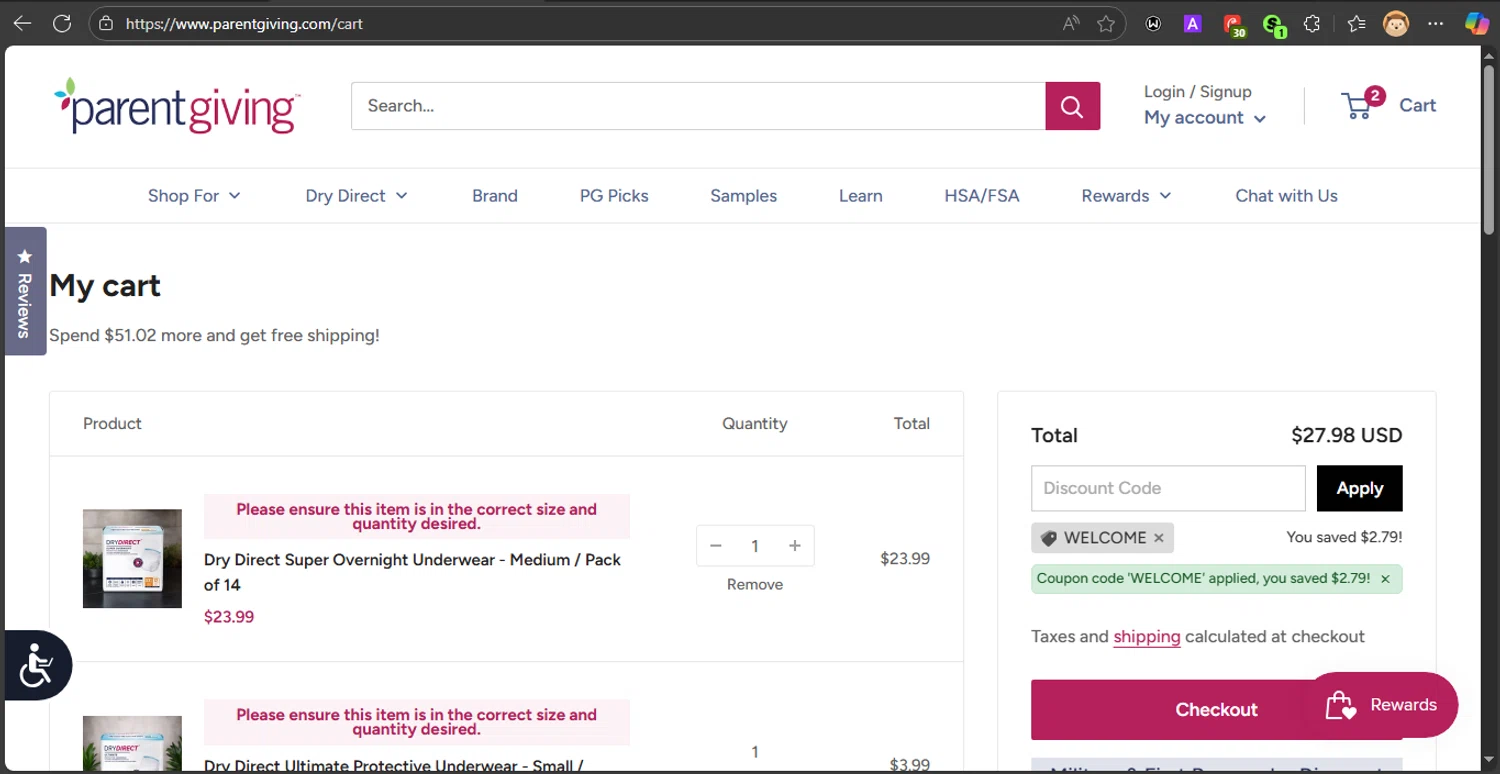Click the browser back arrow
This screenshot has height=774, width=1500.
[22, 23]
